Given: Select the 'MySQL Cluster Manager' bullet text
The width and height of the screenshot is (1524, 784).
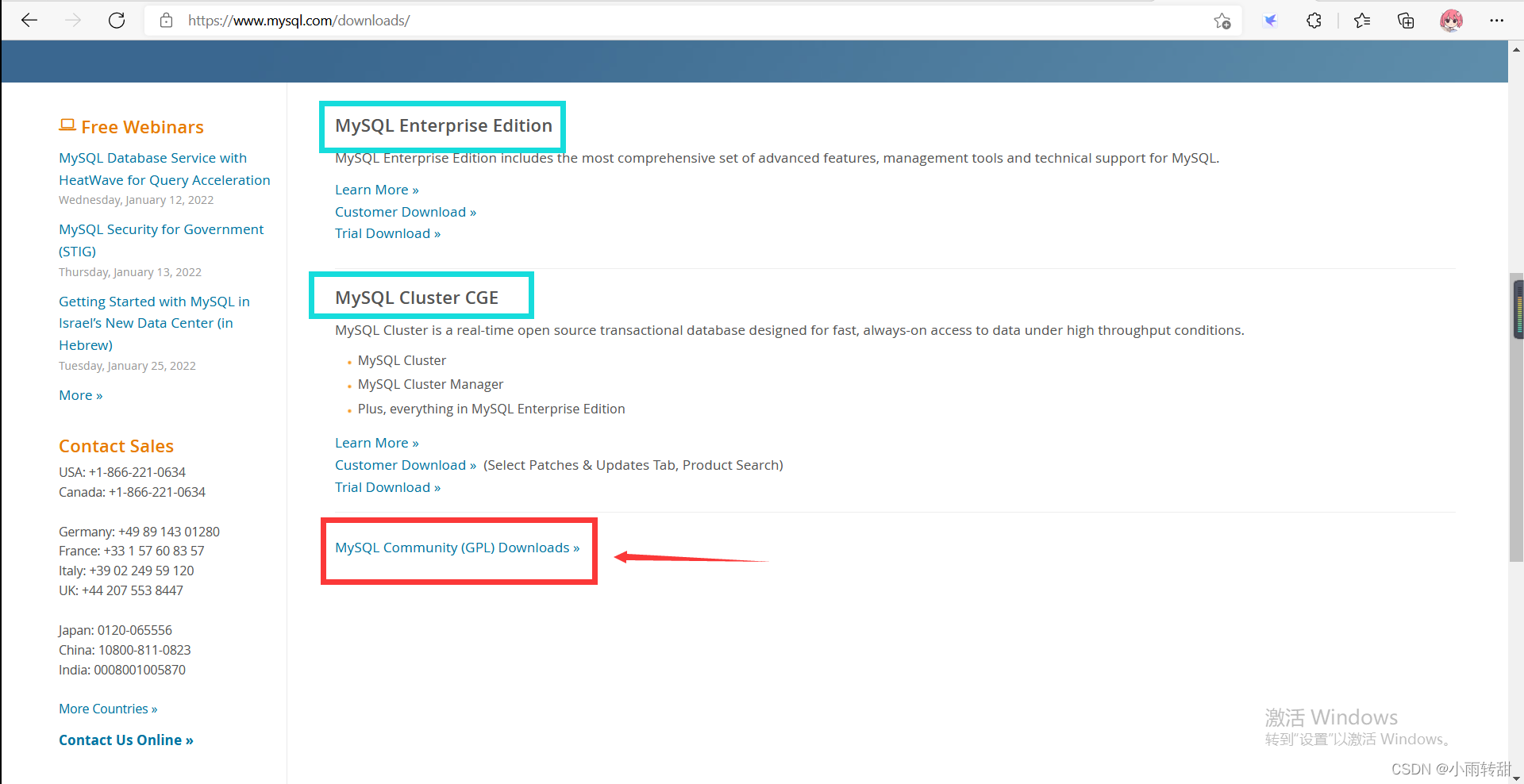Looking at the screenshot, I should click(x=430, y=384).
